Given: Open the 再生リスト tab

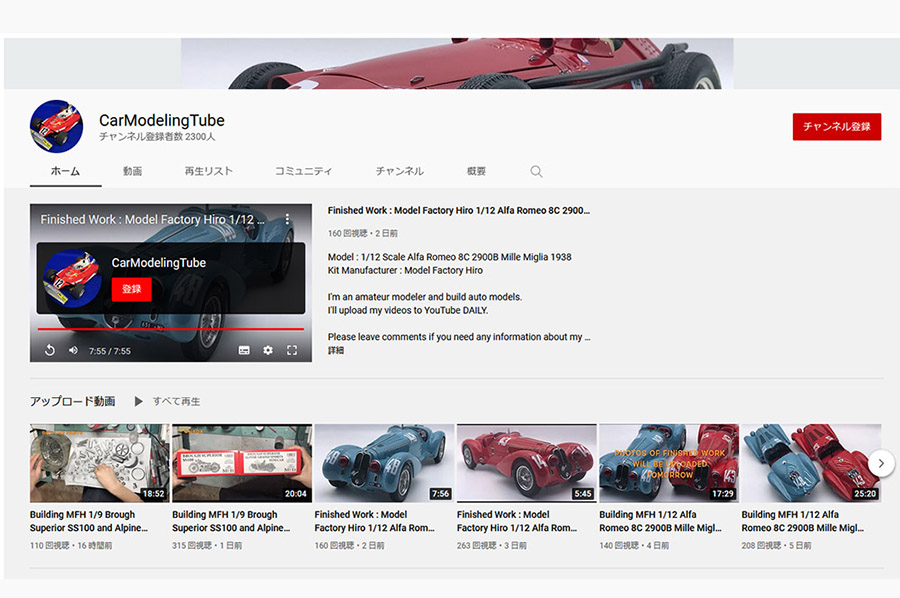Looking at the screenshot, I should pyautogui.click(x=208, y=171).
